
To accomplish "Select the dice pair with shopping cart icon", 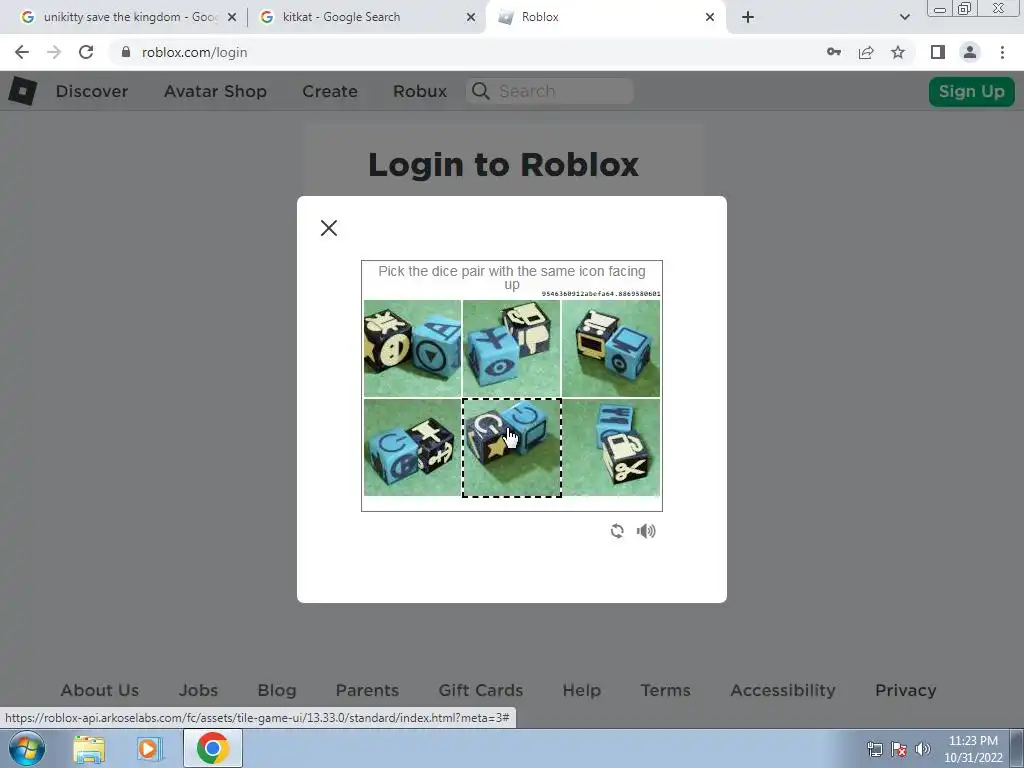I will (611, 348).
